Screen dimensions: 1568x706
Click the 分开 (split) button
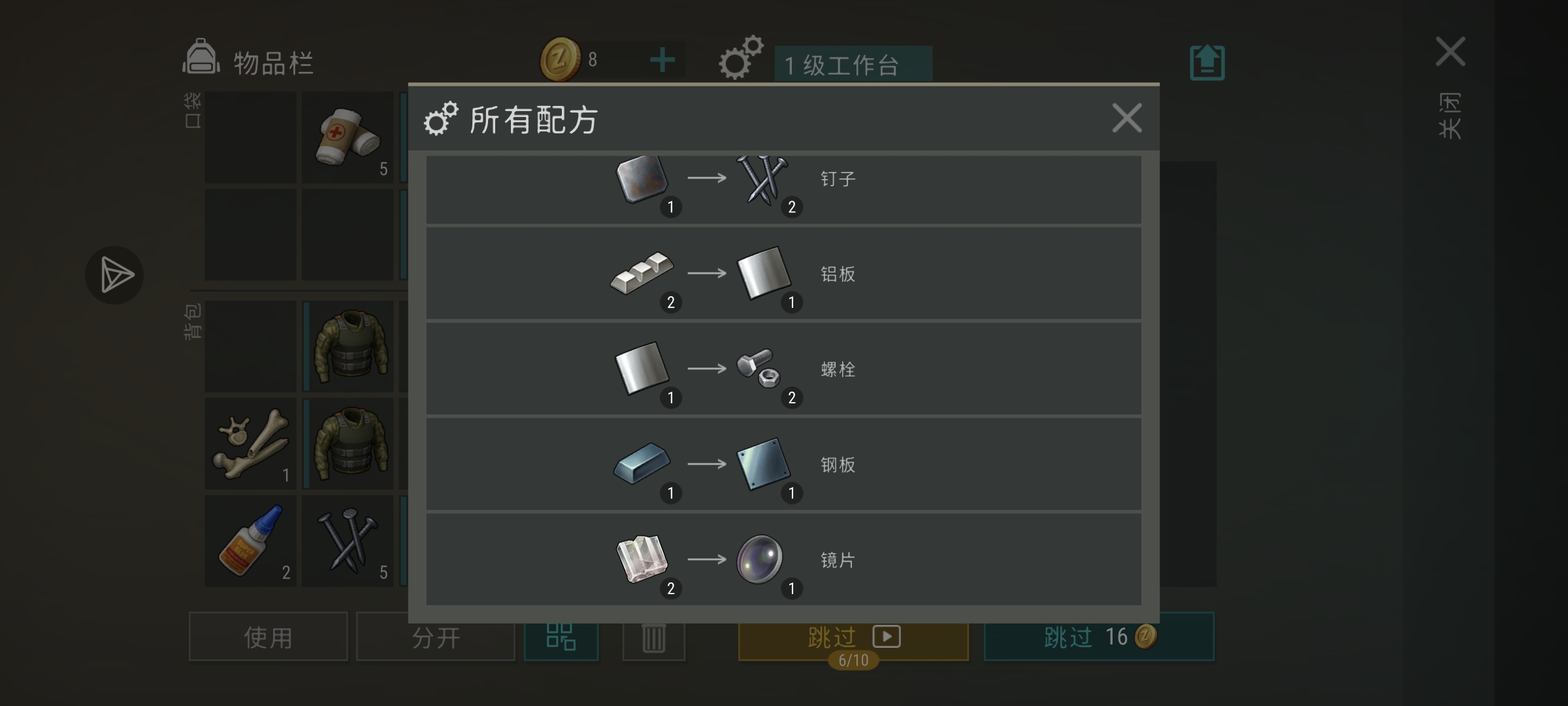coord(436,637)
